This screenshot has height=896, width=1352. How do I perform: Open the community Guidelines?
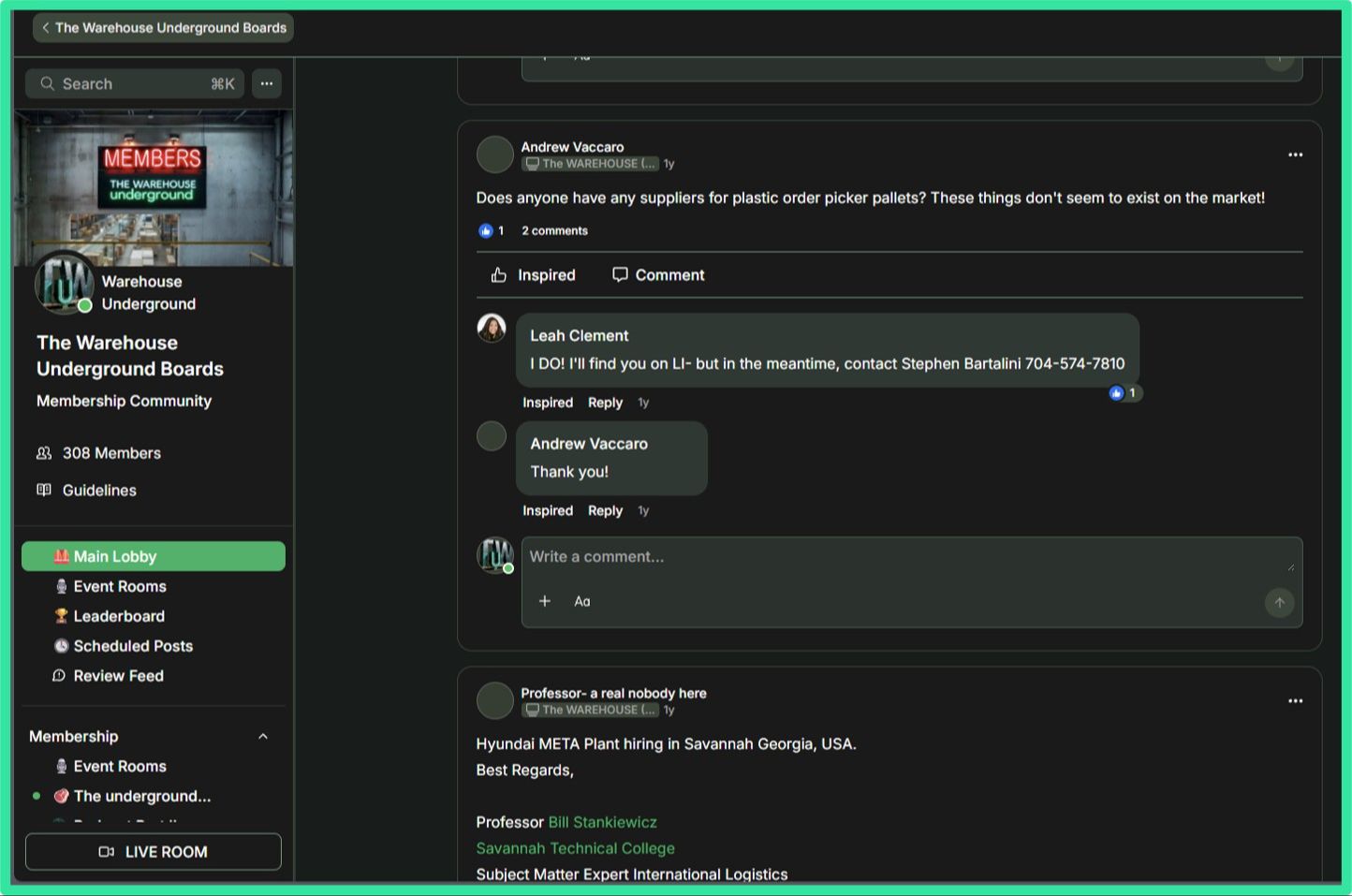[x=99, y=491]
